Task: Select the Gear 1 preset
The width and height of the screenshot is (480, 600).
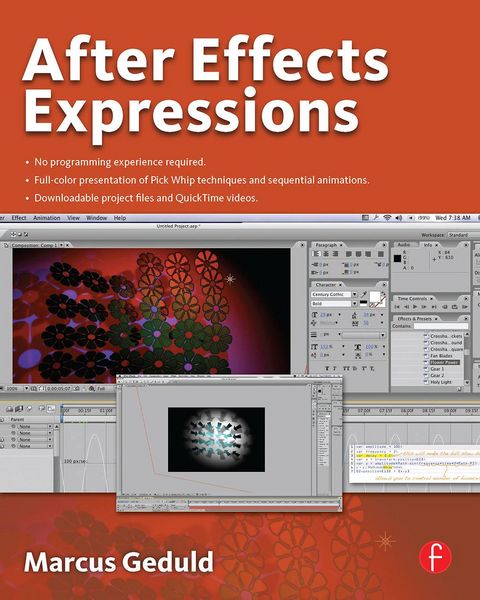Action: [x=437, y=369]
